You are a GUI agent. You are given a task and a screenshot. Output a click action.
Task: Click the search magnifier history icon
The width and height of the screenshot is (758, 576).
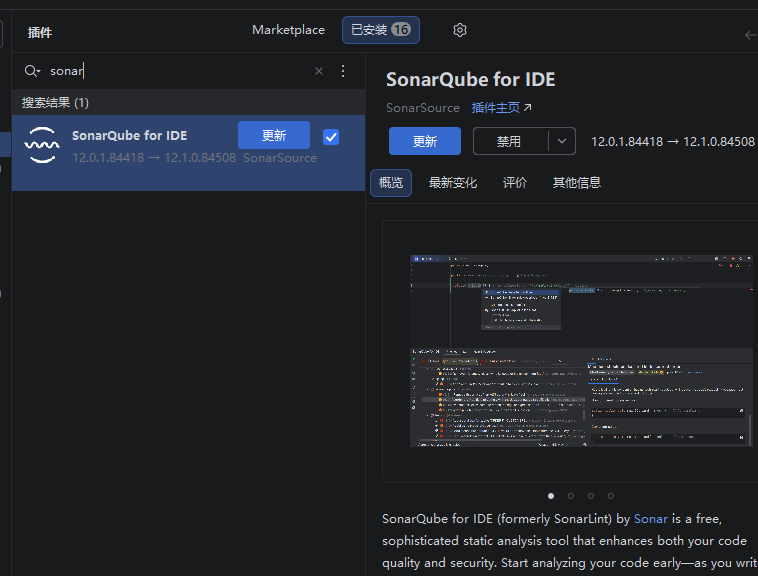pyautogui.click(x=32, y=71)
